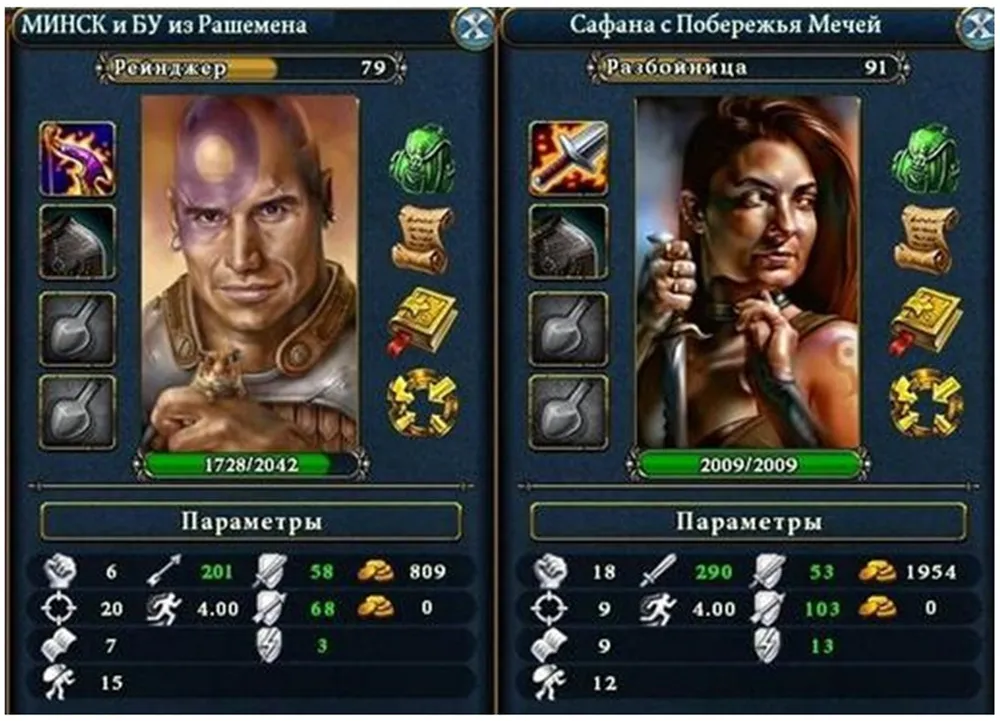Viewport: 1000px width, 721px height.
Task: Click Minsc's golden arrows ring icon
Action: (x=423, y=402)
